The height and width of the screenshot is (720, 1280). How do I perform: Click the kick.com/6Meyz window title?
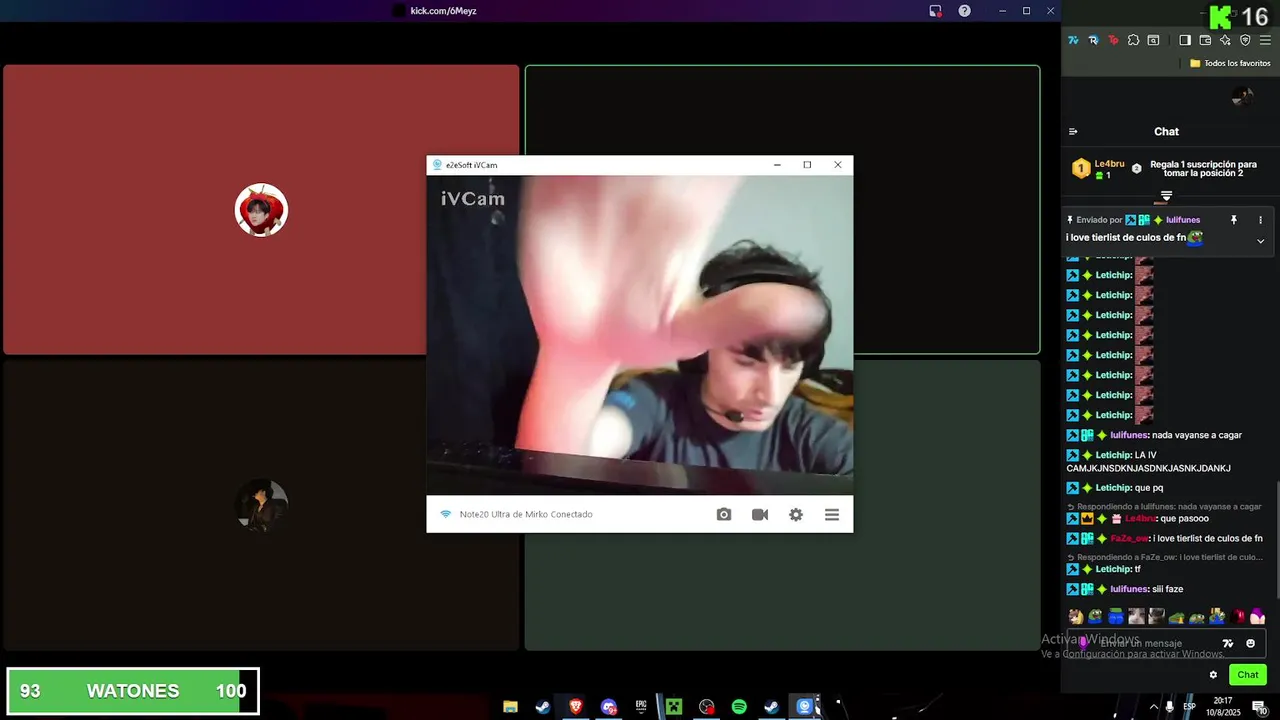(x=443, y=11)
